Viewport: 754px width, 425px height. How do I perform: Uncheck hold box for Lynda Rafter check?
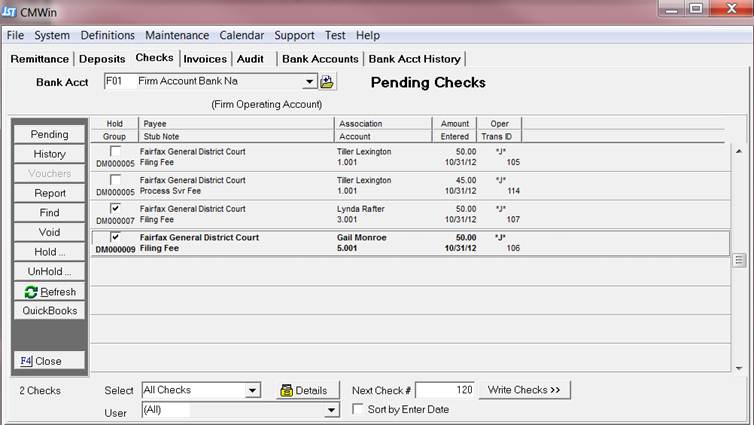pyautogui.click(x=115, y=208)
